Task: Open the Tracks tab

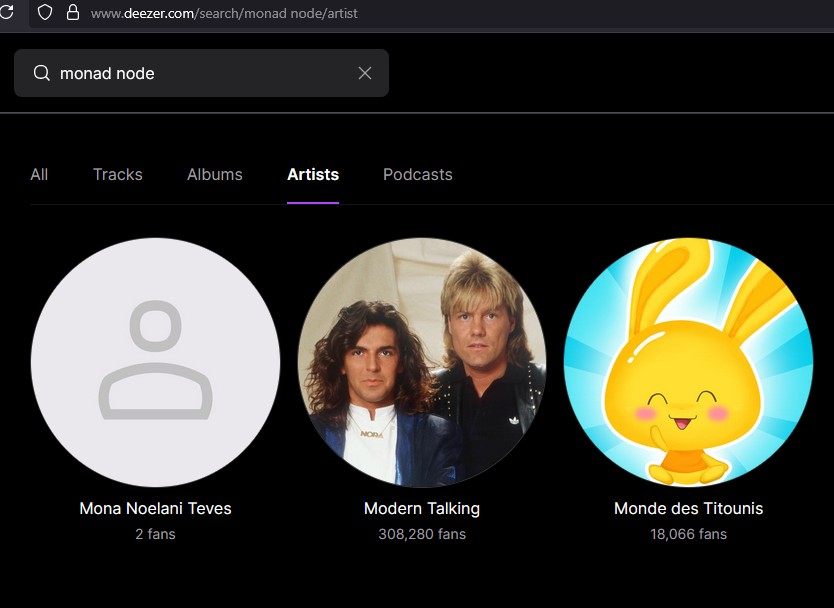Action: click(118, 174)
